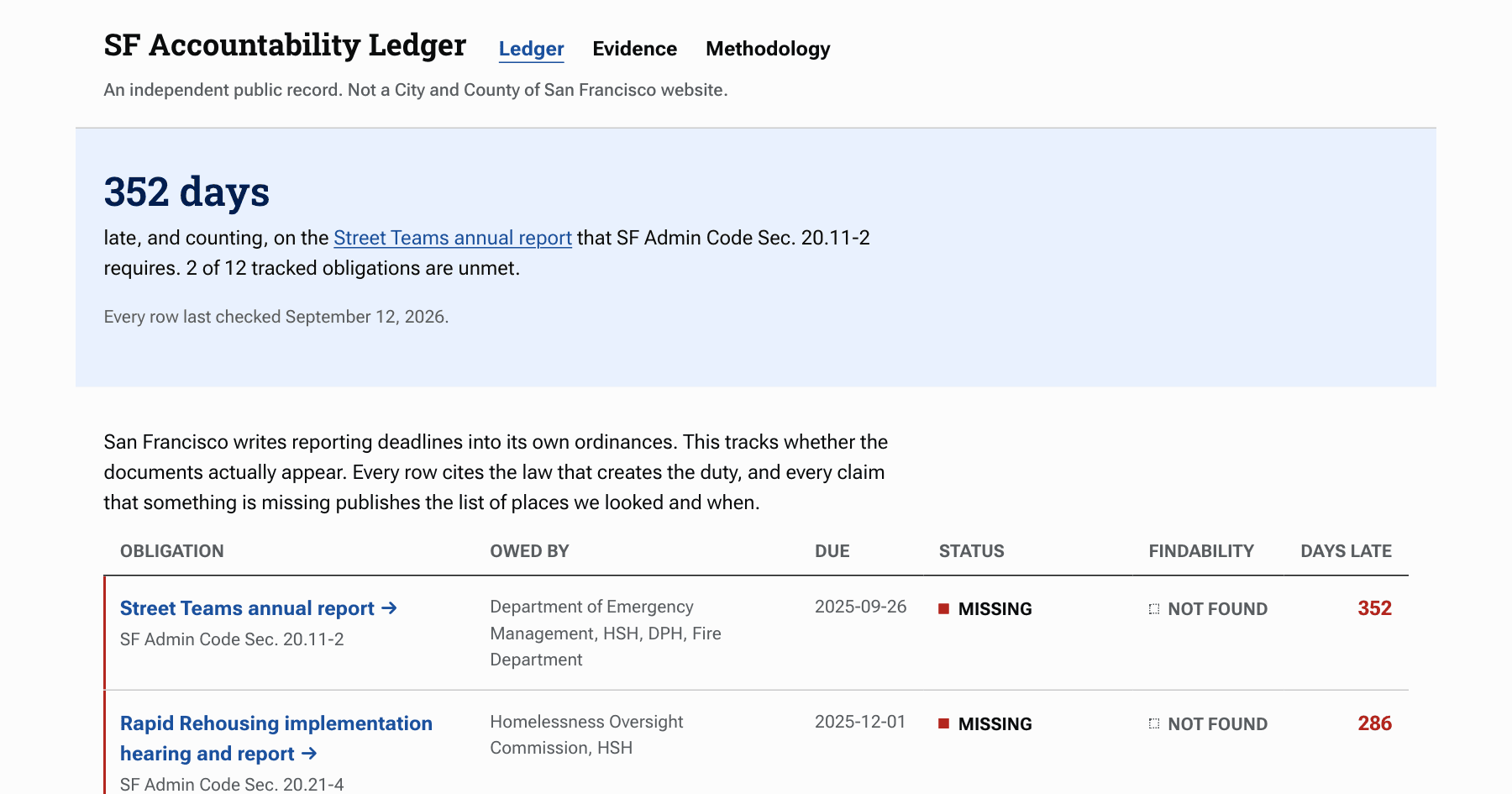Screen dimensions: 1512x794
Task: Click the Department of Emergency Management owed-by cell
Action: (x=606, y=634)
